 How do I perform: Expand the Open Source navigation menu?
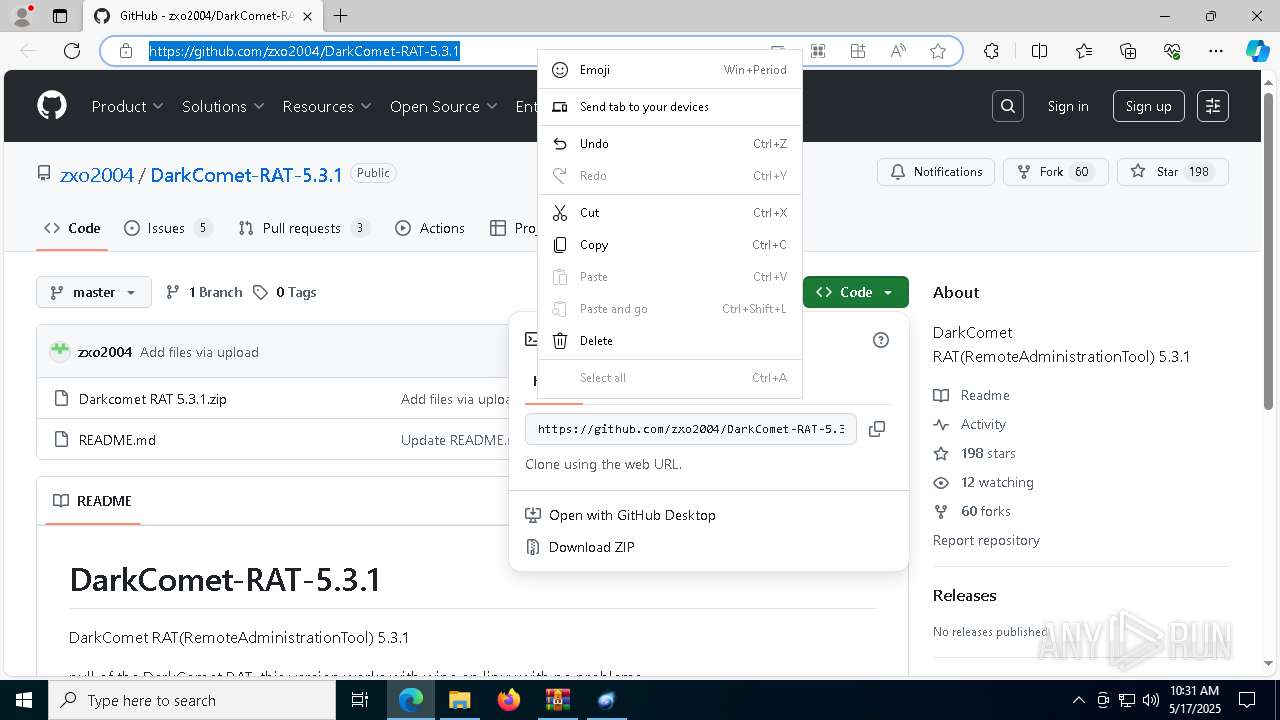click(x=444, y=106)
